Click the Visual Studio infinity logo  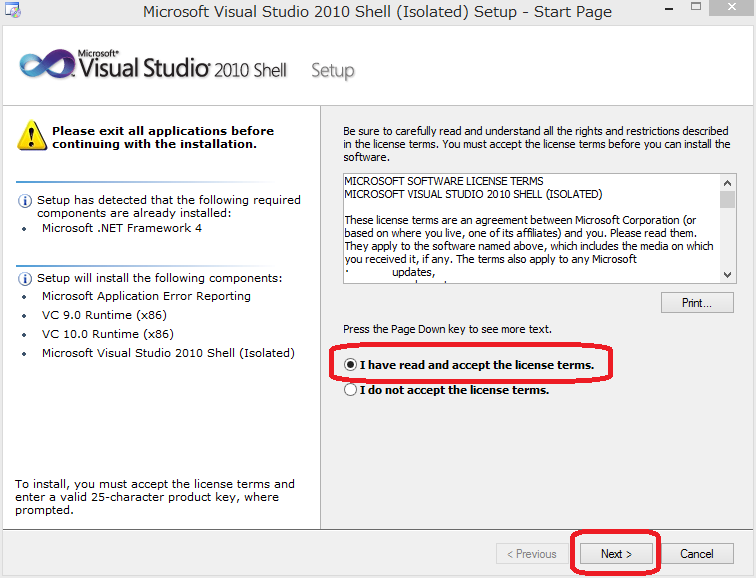point(47,64)
